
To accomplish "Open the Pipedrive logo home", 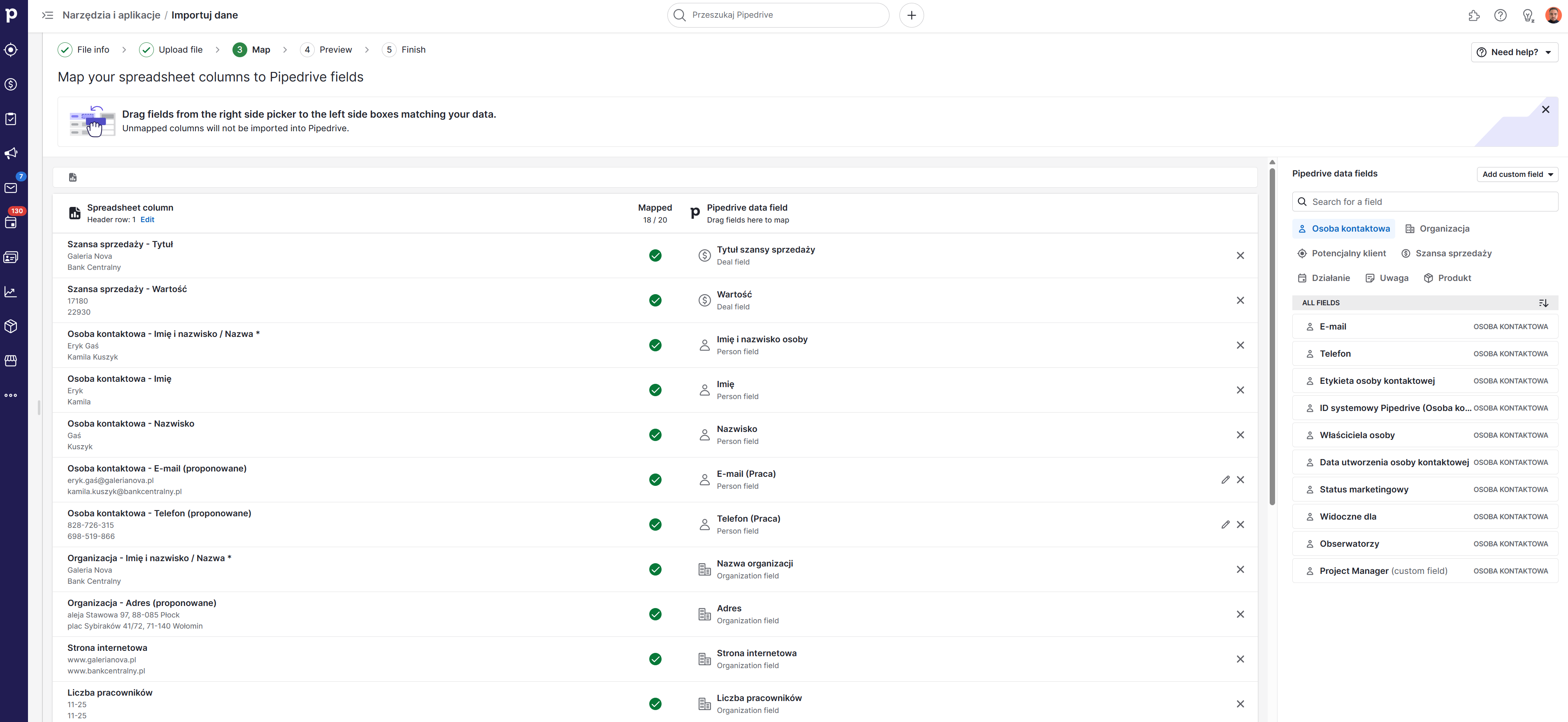I will click(11, 15).
